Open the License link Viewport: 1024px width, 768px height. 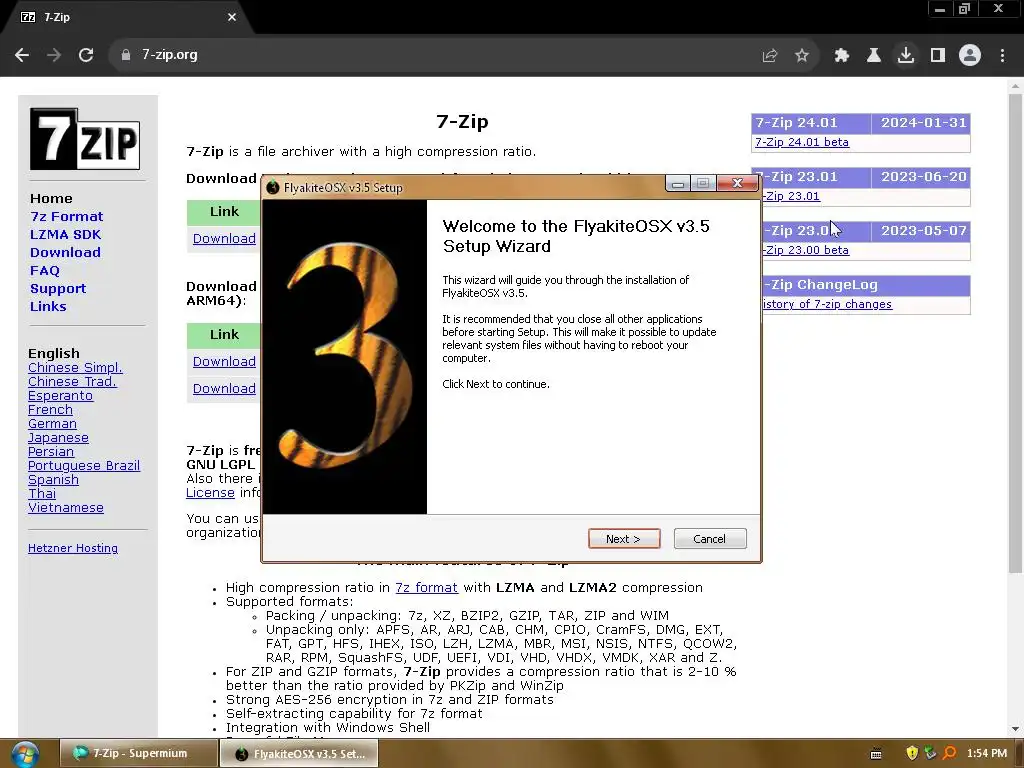tap(210, 492)
